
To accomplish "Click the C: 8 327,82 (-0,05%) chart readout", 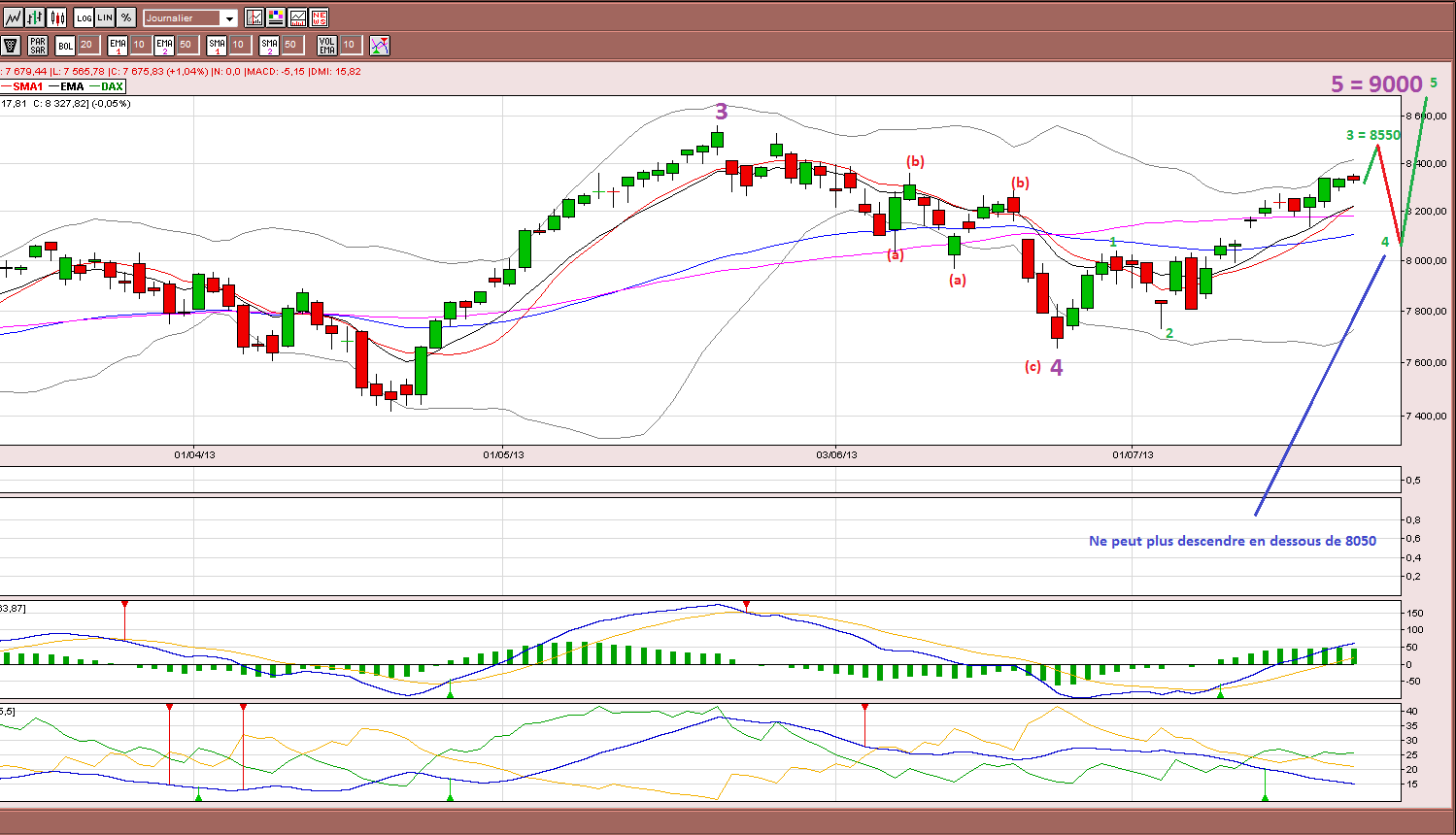I will tap(82, 103).
